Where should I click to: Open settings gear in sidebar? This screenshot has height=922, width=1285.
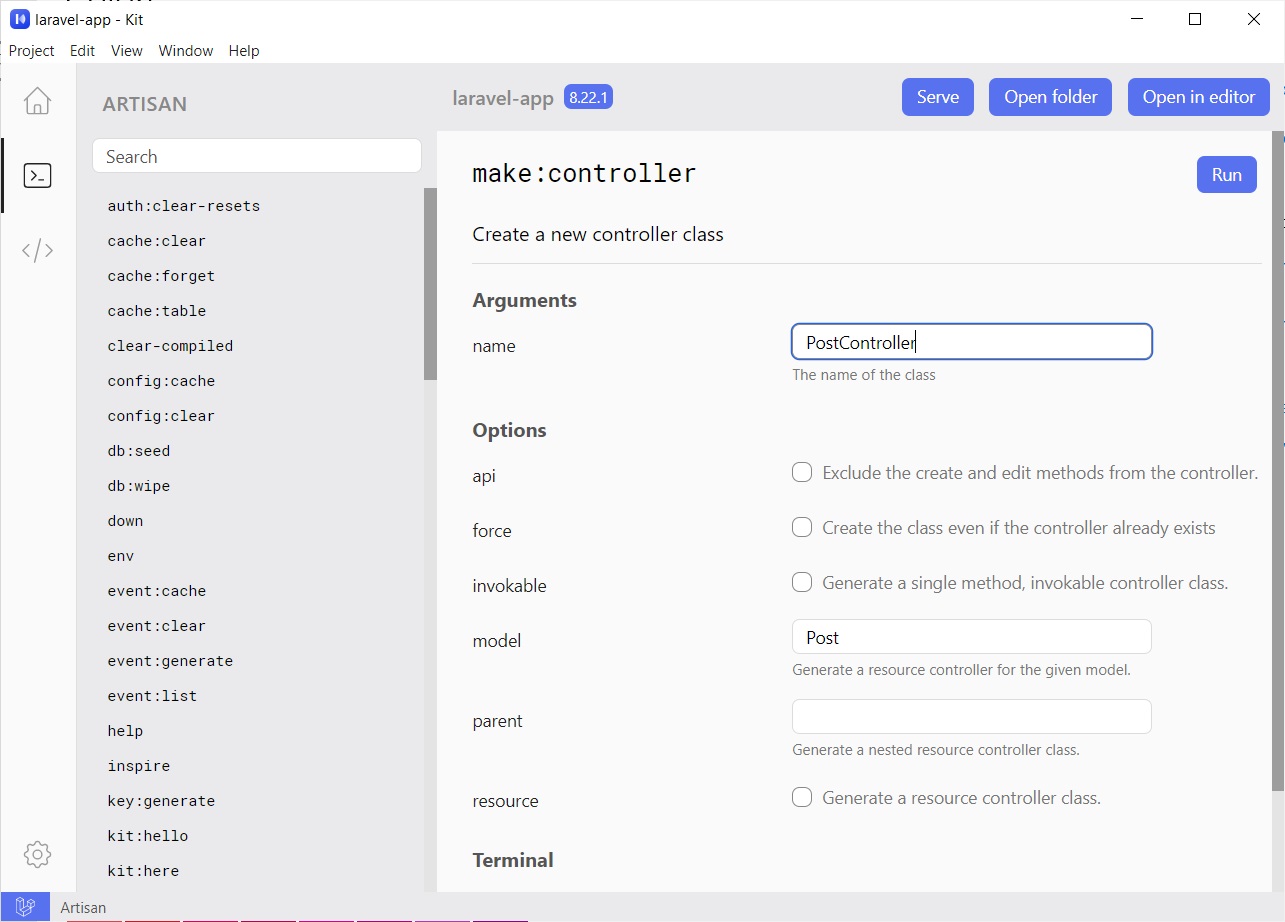pos(37,854)
